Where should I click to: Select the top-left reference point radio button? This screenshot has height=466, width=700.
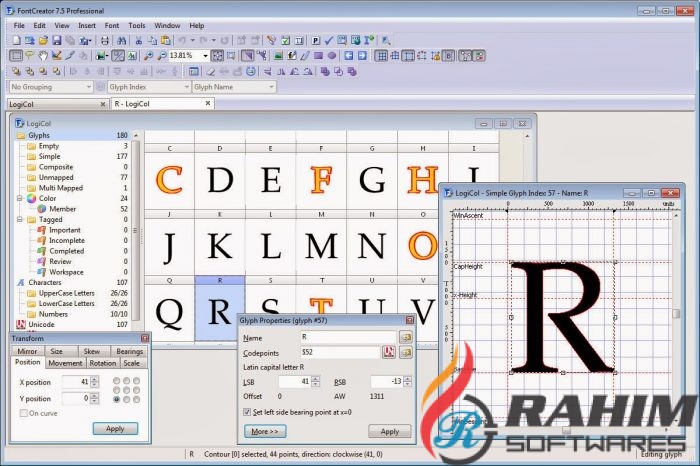tap(117, 381)
